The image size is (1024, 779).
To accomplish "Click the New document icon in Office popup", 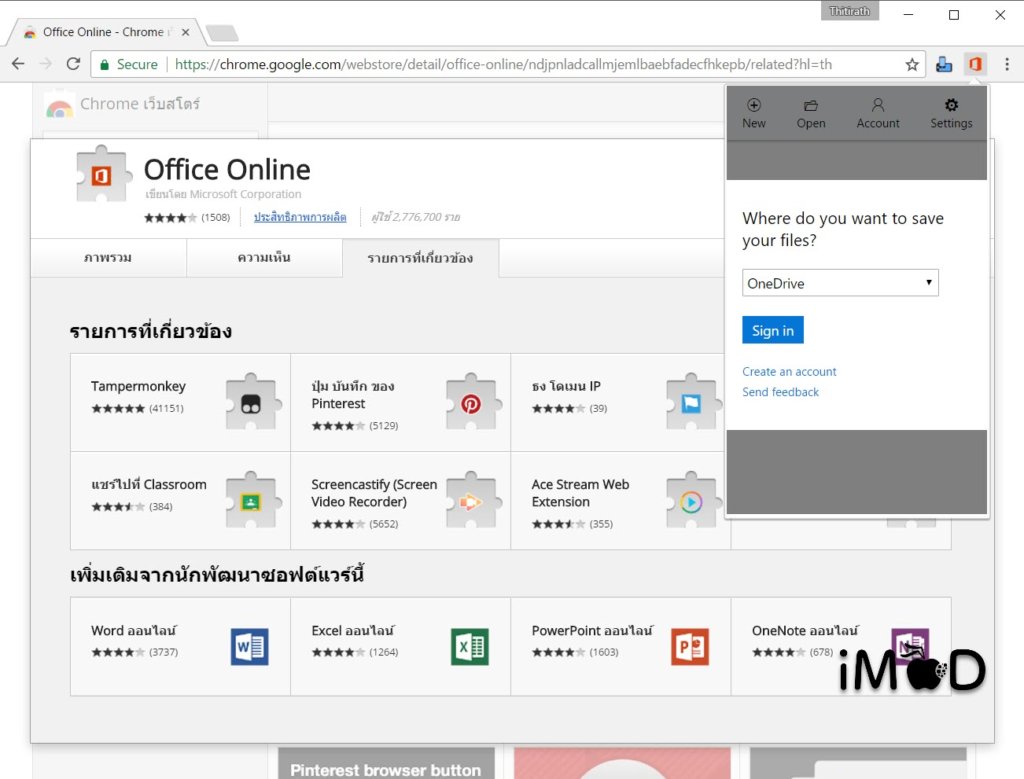I will coord(754,105).
